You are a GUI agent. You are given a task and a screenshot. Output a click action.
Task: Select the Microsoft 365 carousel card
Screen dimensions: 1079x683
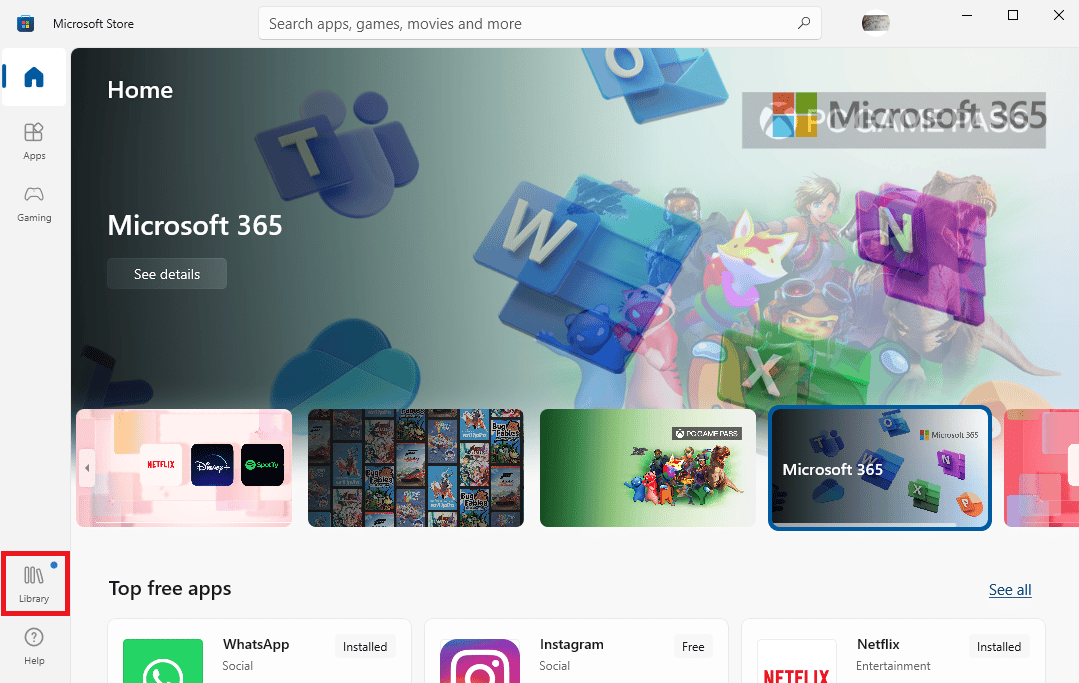(x=879, y=468)
